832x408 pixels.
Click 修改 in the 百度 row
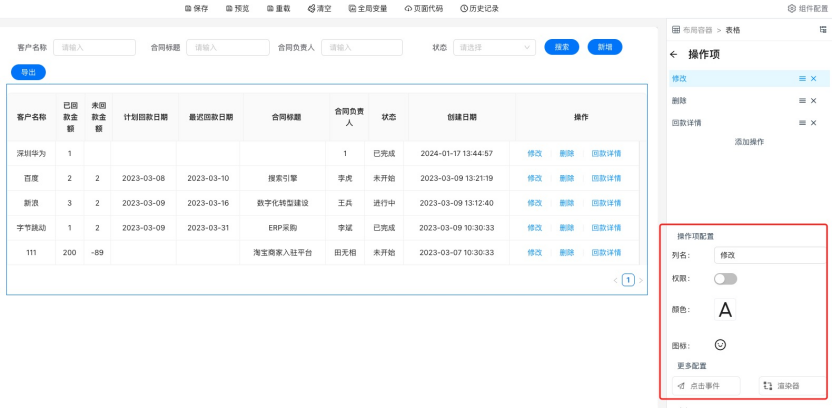(534, 178)
